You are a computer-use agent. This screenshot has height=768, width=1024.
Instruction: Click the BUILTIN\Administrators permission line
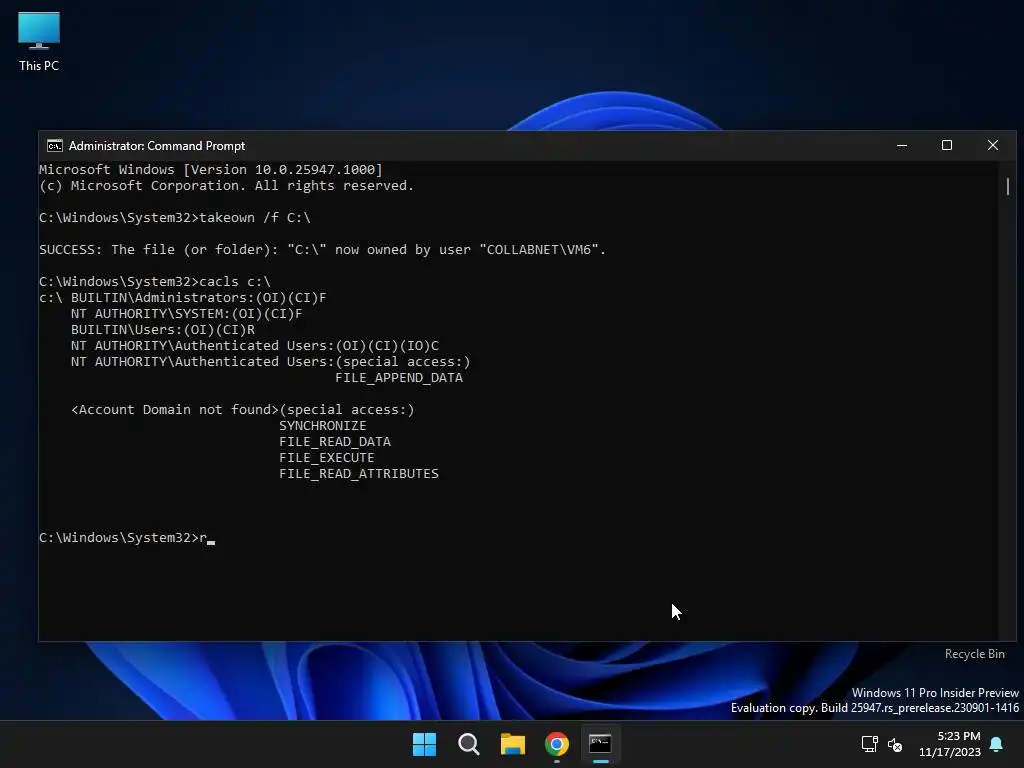[182, 298]
